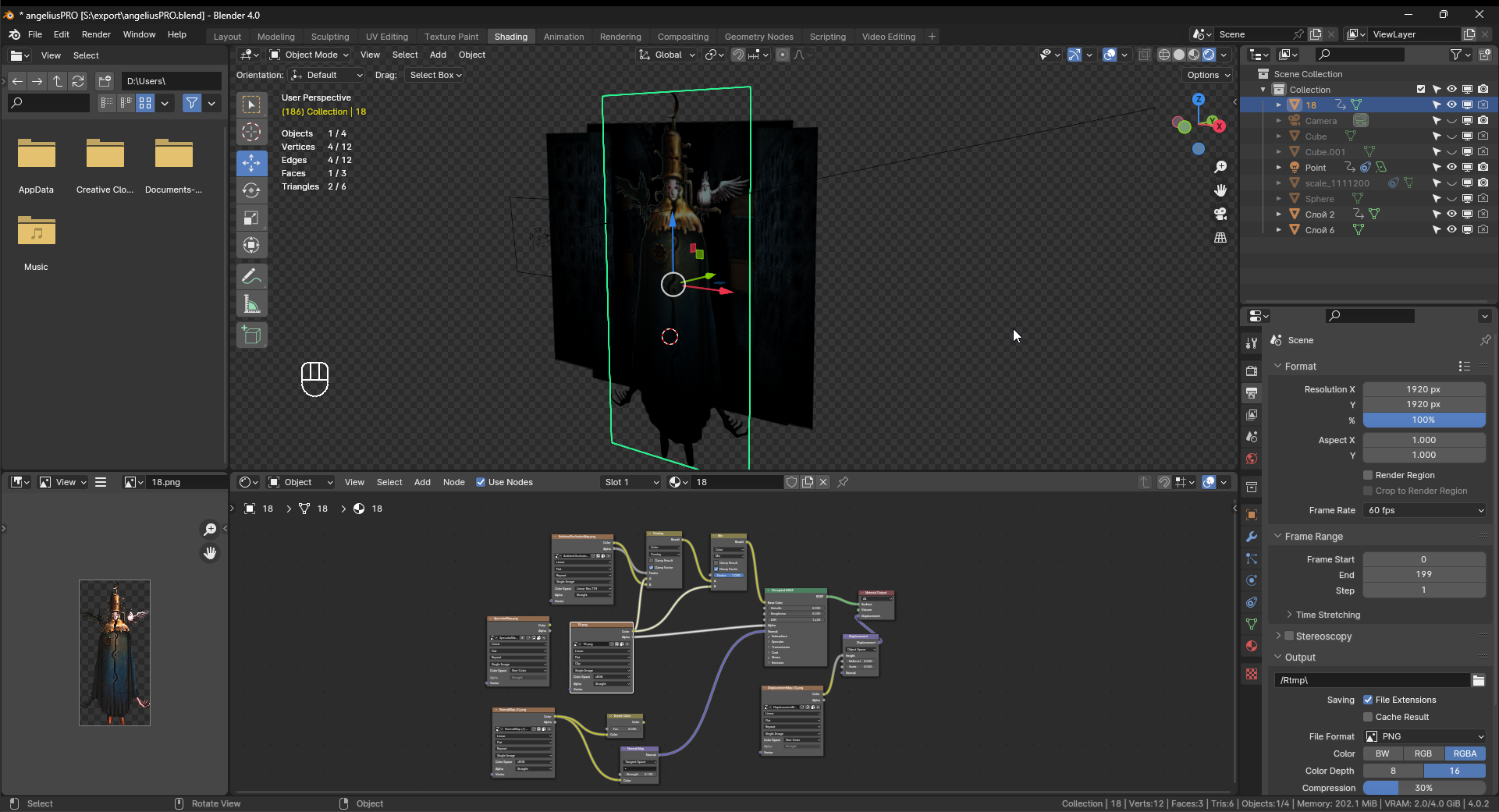Set color depth to 8

(1393, 771)
